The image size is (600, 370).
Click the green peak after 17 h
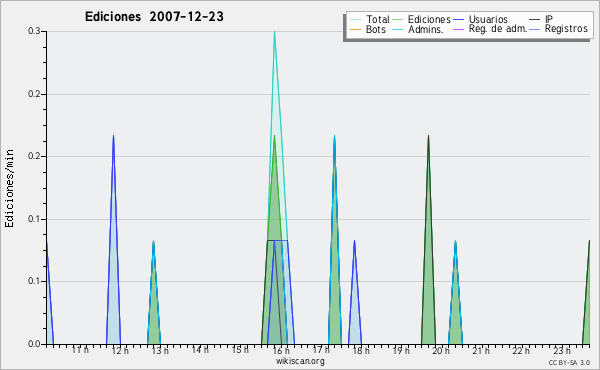point(334,138)
